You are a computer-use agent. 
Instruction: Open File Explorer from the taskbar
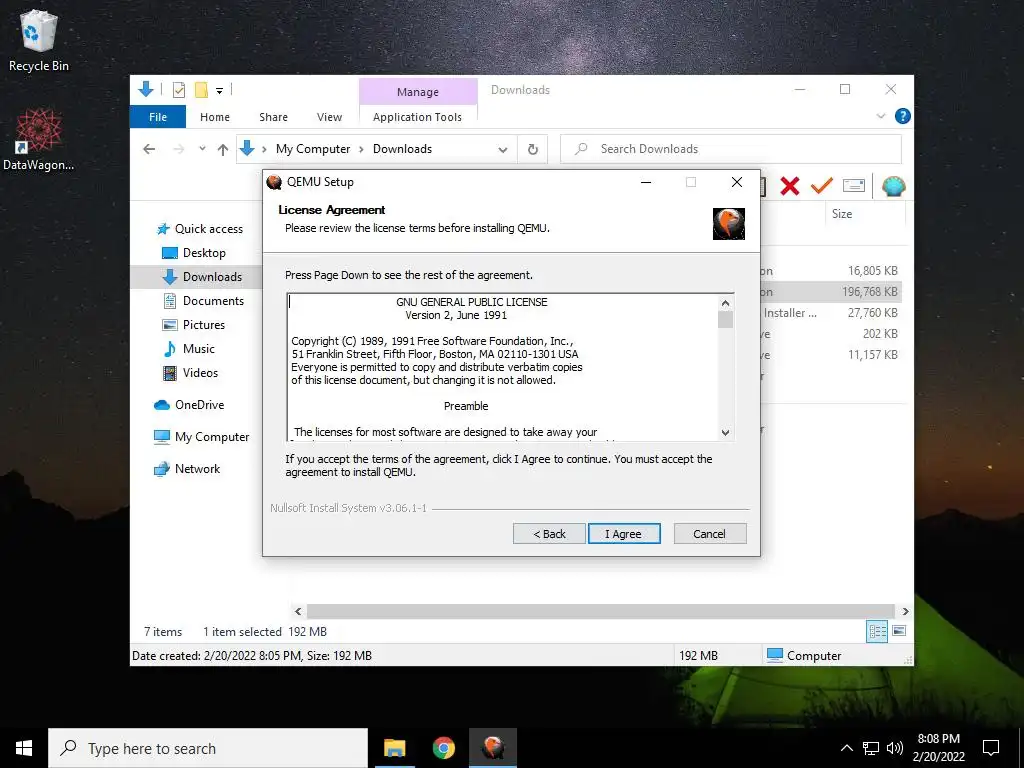(394, 748)
